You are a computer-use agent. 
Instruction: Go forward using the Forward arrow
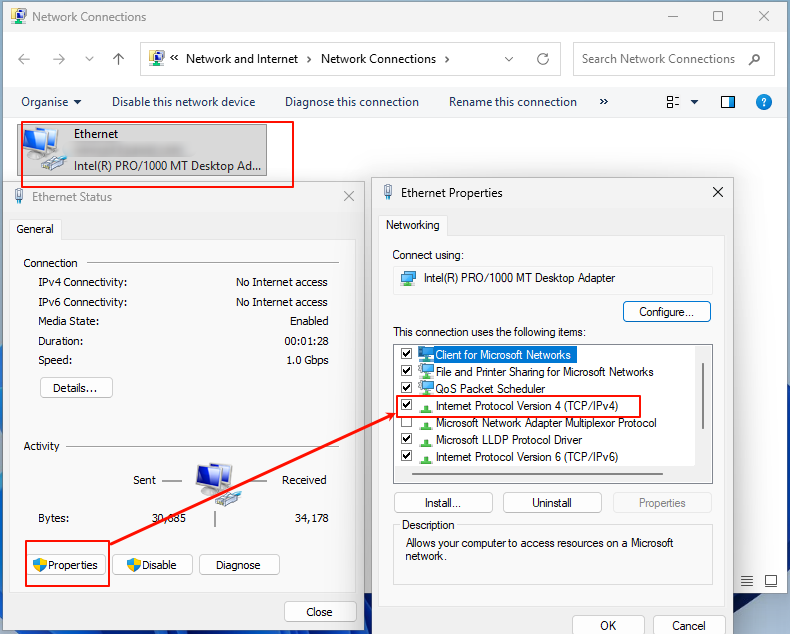click(x=59, y=59)
